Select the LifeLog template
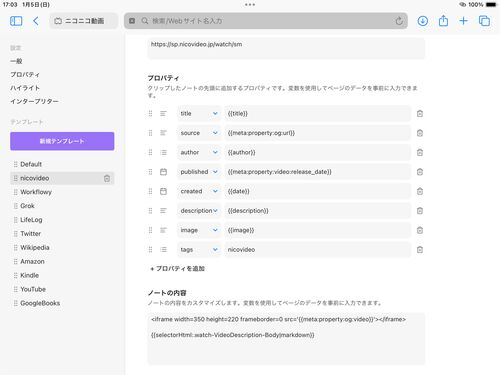Viewport: 500px width, 375px height. tap(62, 220)
